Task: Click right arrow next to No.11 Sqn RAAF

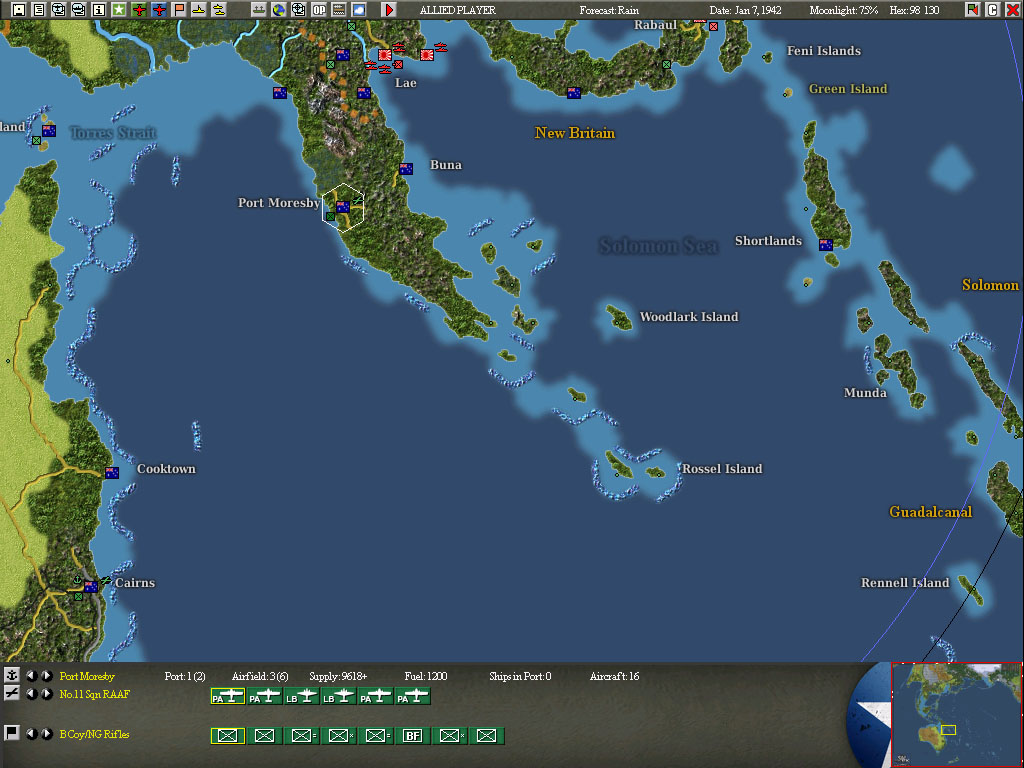Action: (x=46, y=694)
